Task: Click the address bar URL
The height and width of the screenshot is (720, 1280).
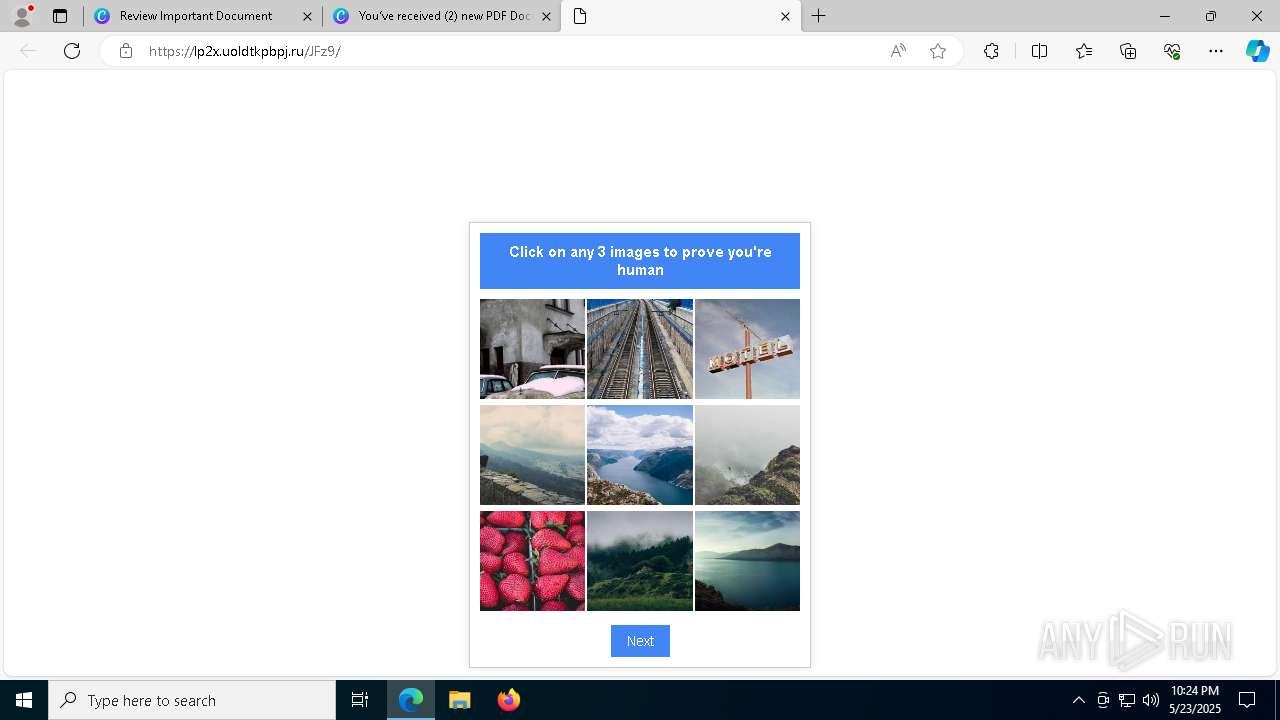Action: pyautogui.click(x=245, y=51)
